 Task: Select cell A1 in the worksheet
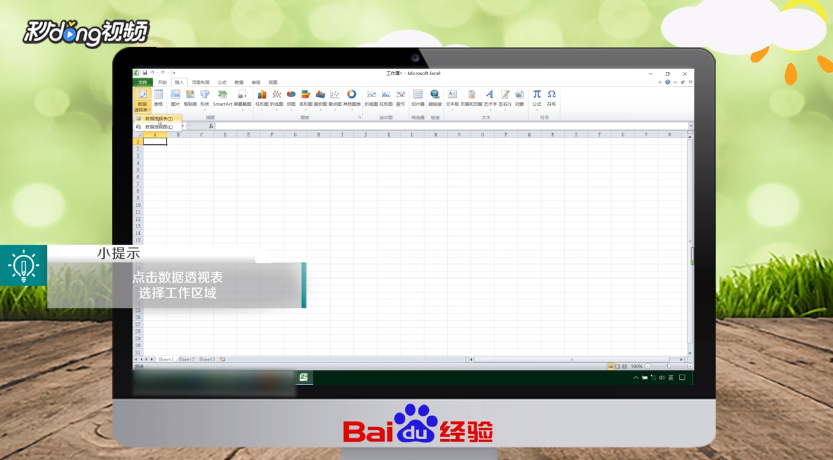pyautogui.click(x=155, y=141)
